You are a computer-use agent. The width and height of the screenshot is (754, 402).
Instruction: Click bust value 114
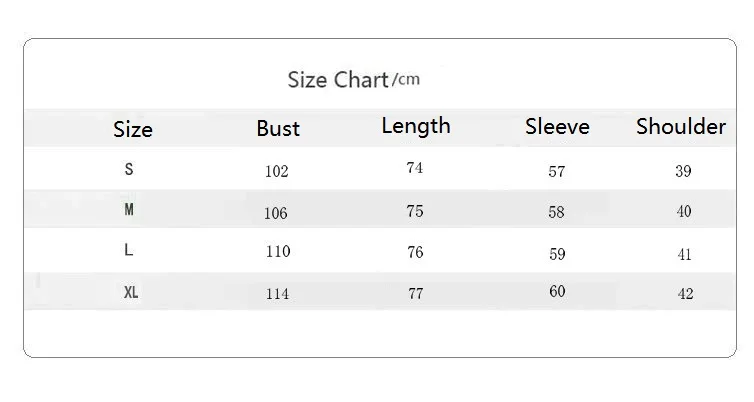tap(277, 294)
